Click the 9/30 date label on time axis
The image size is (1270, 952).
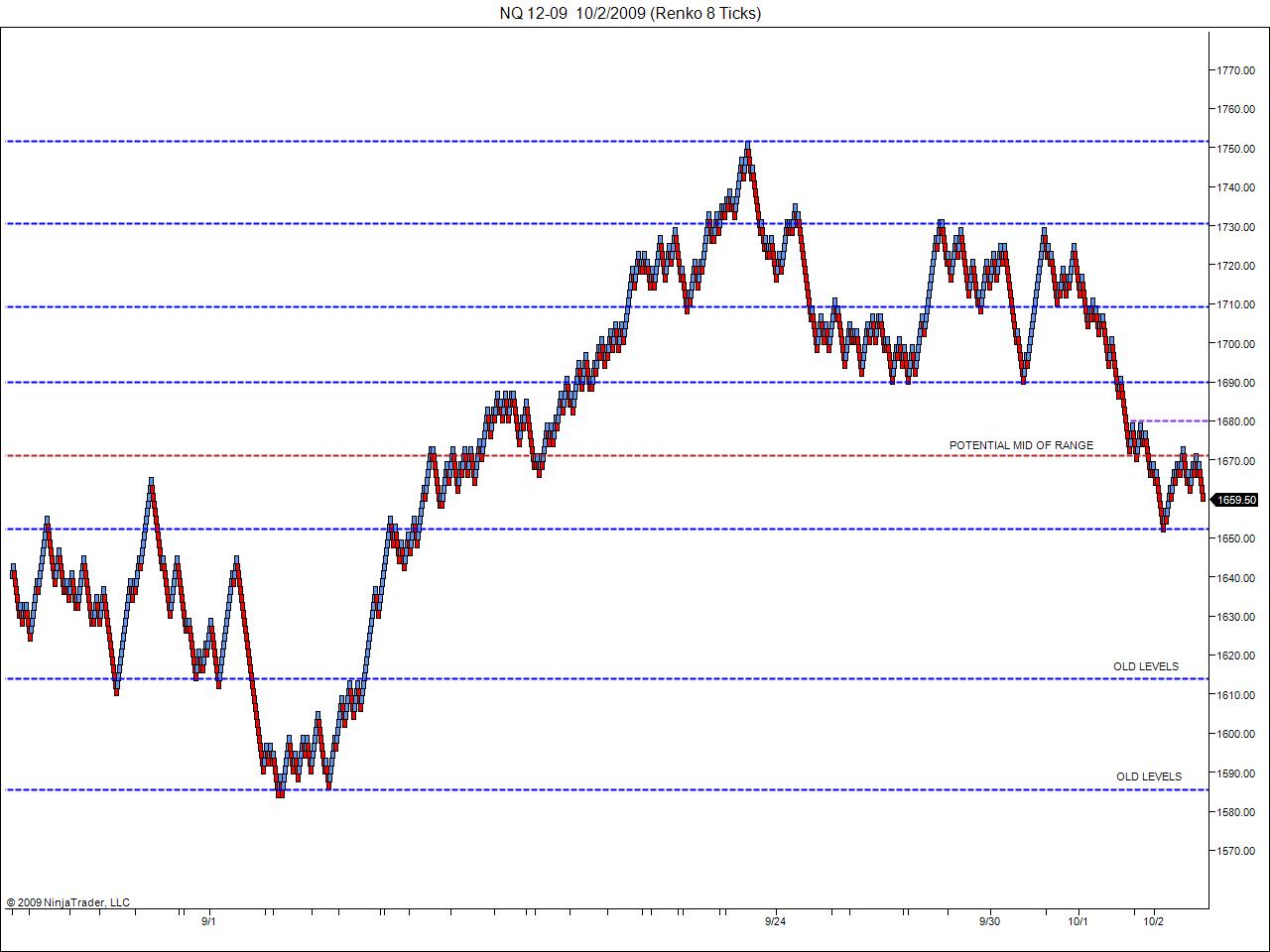[x=989, y=921]
